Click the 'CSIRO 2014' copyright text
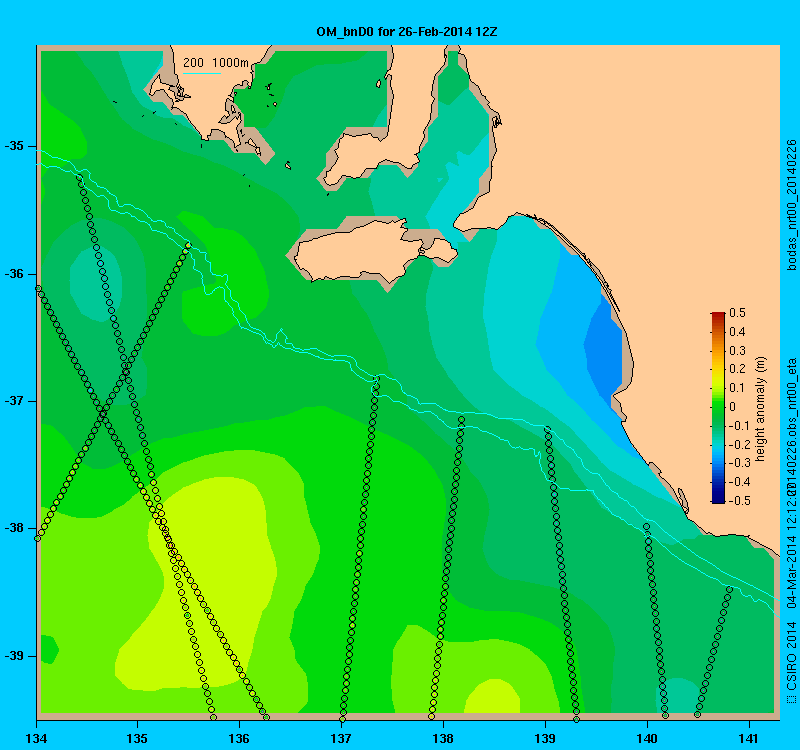The height and width of the screenshot is (750, 800). [x=791, y=656]
